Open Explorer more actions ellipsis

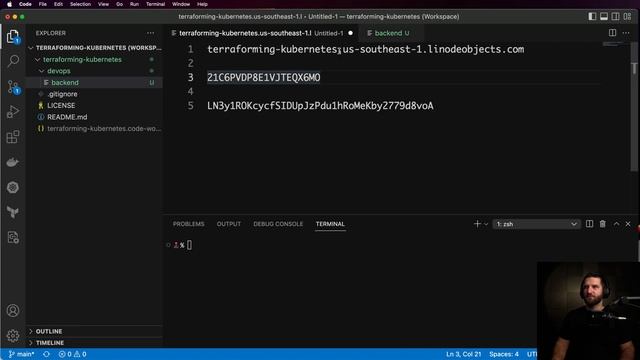point(151,33)
